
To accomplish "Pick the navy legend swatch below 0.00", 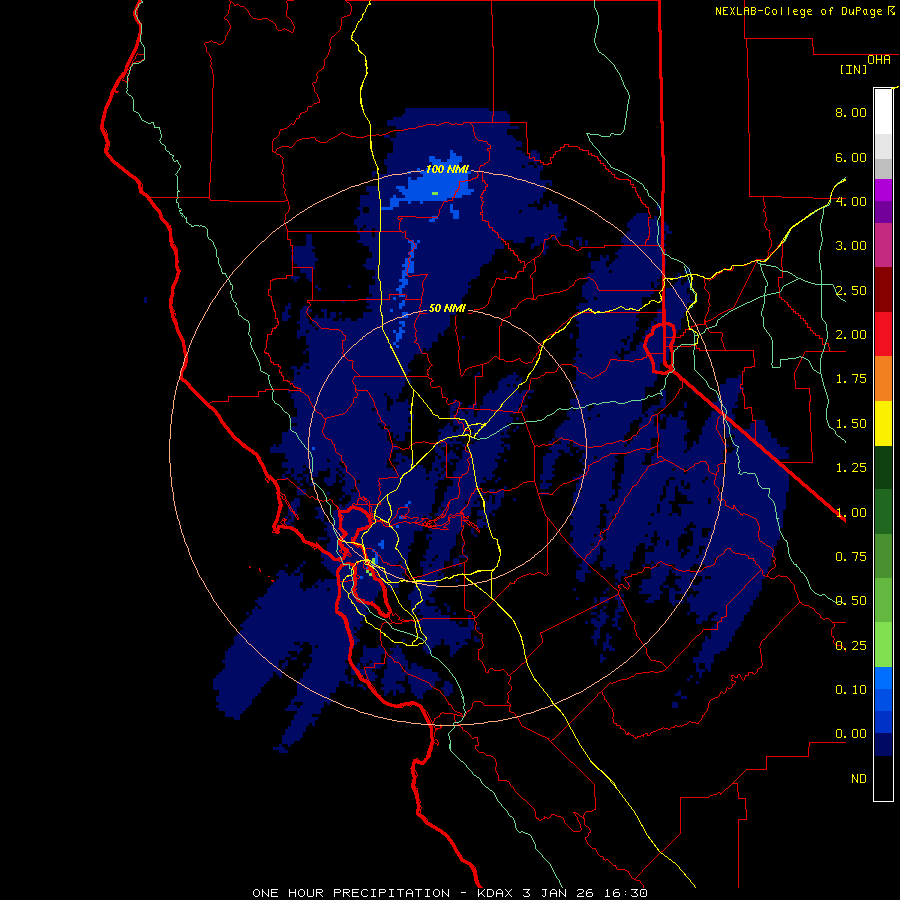I will pyautogui.click(x=883, y=744).
